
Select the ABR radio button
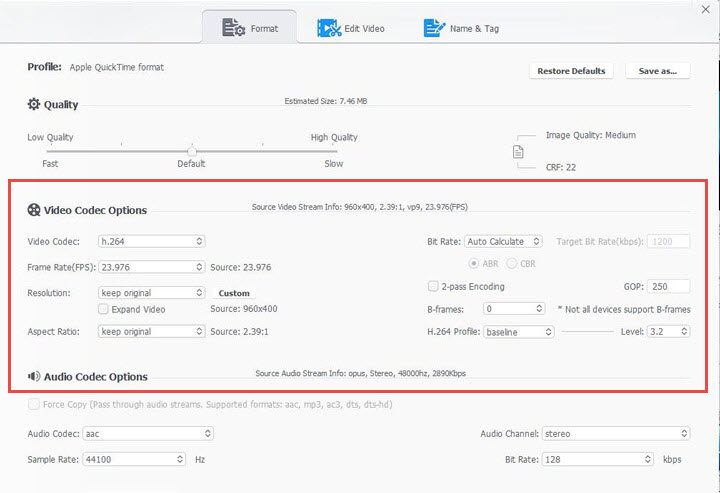point(473,263)
